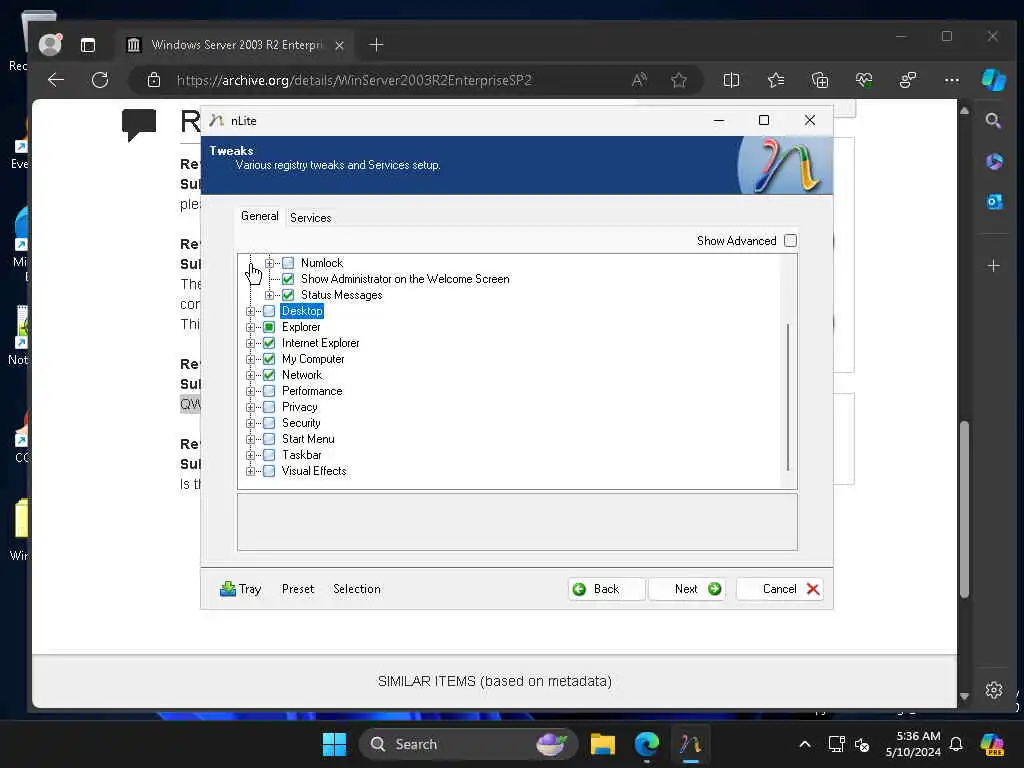Click the nLite tweaks list scrollbar
Image resolution: width=1024 pixels, height=768 pixels.
[788, 396]
